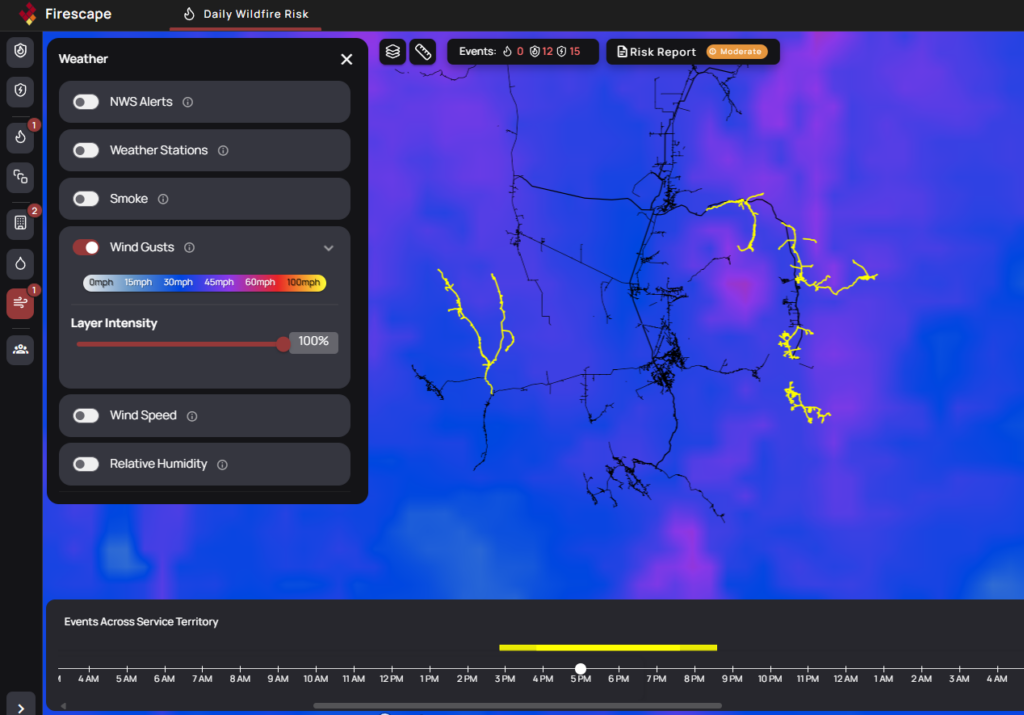The height and width of the screenshot is (715, 1024).
Task: Click the fire shield icon in sidebar
Action: (x=20, y=52)
